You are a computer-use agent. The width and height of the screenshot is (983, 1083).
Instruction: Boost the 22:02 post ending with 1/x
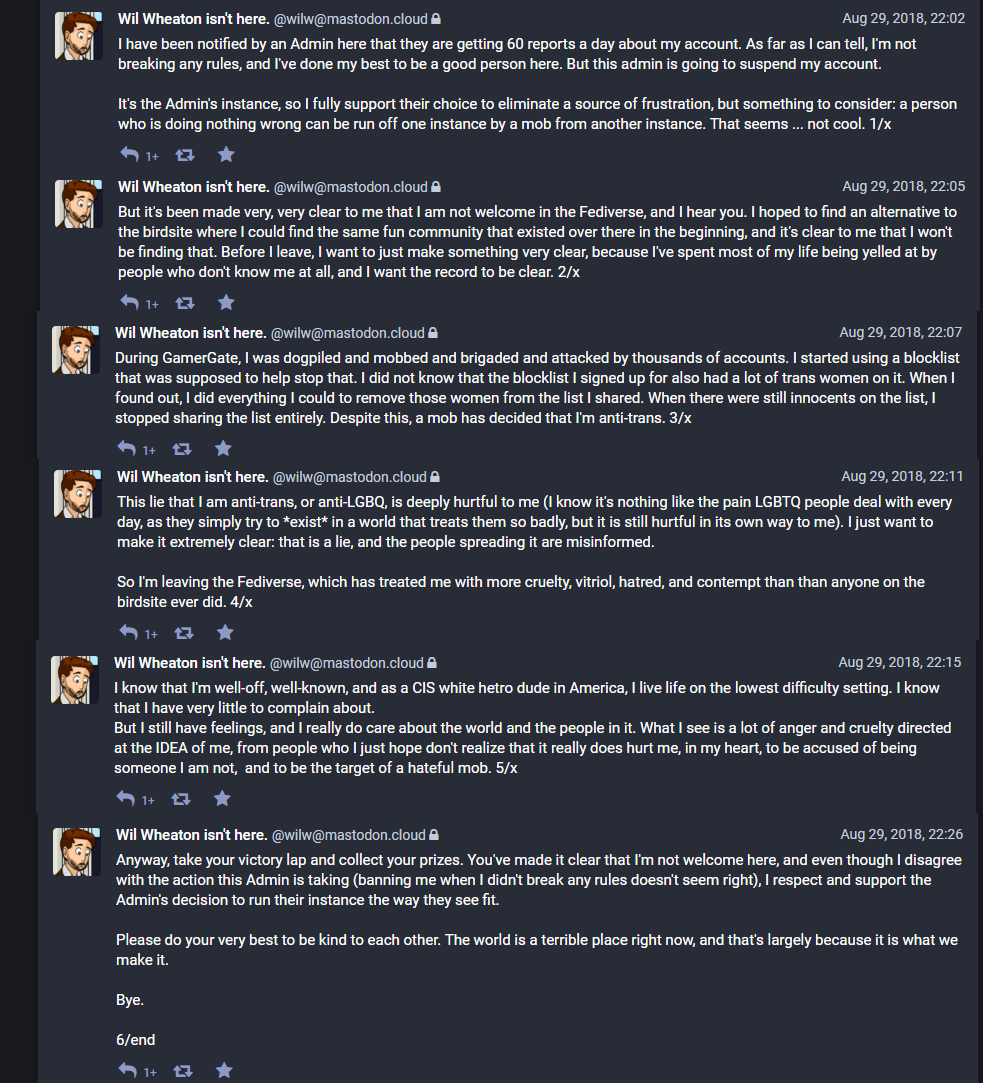[x=184, y=155]
